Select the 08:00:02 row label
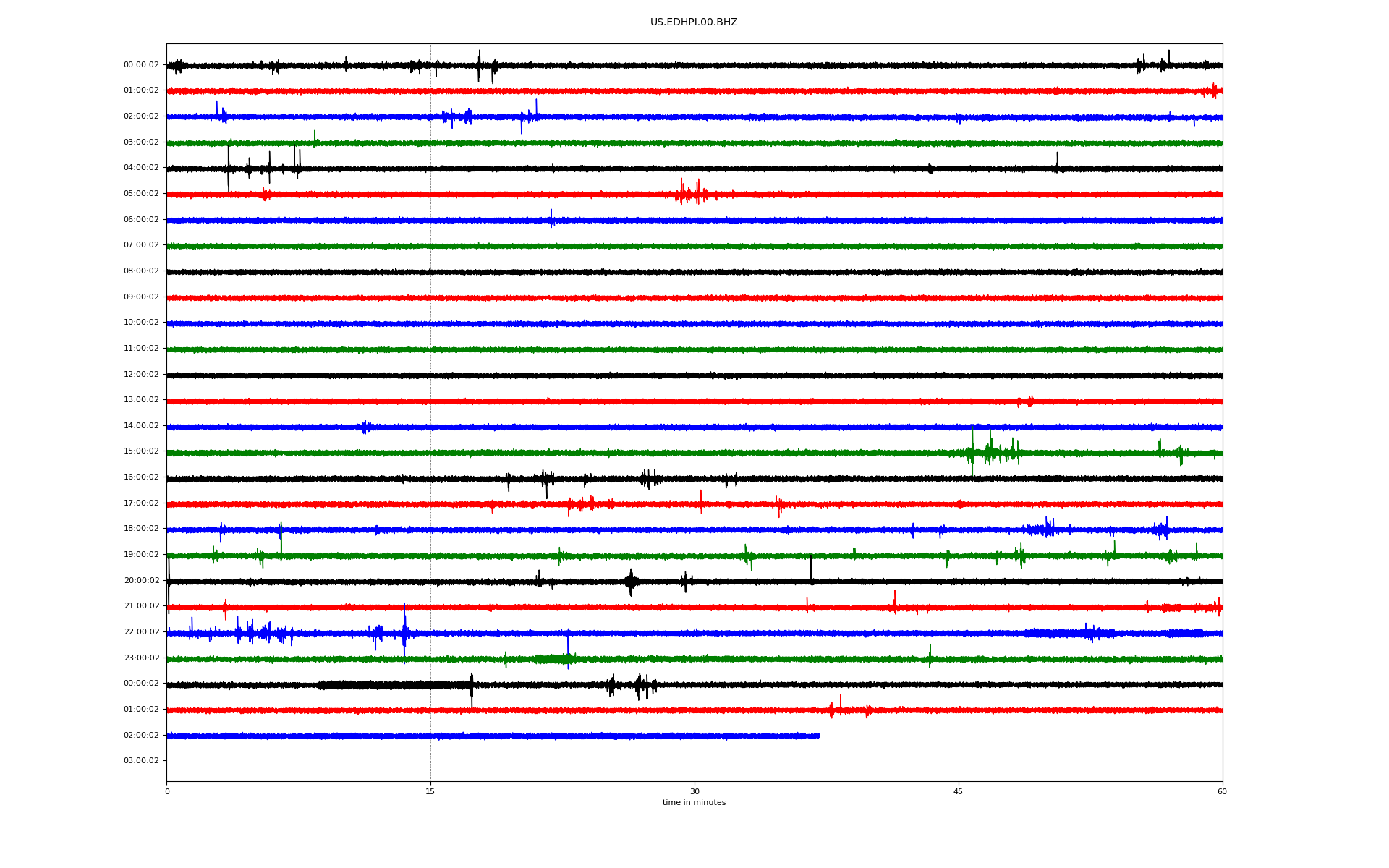The height and width of the screenshot is (868, 1389). [x=141, y=271]
